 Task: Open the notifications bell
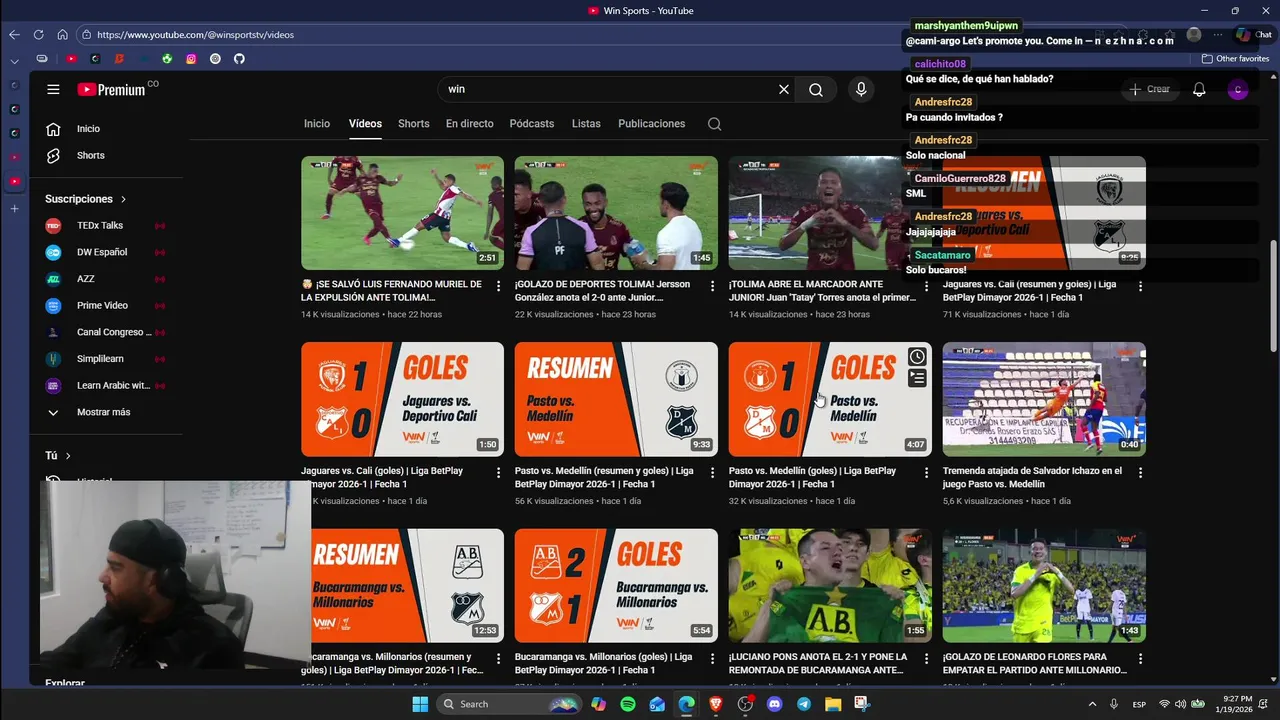tap(1199, 89)
